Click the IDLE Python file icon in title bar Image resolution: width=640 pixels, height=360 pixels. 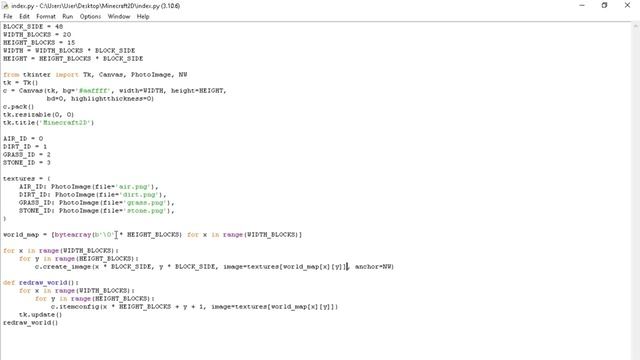(x=5, y=6)
